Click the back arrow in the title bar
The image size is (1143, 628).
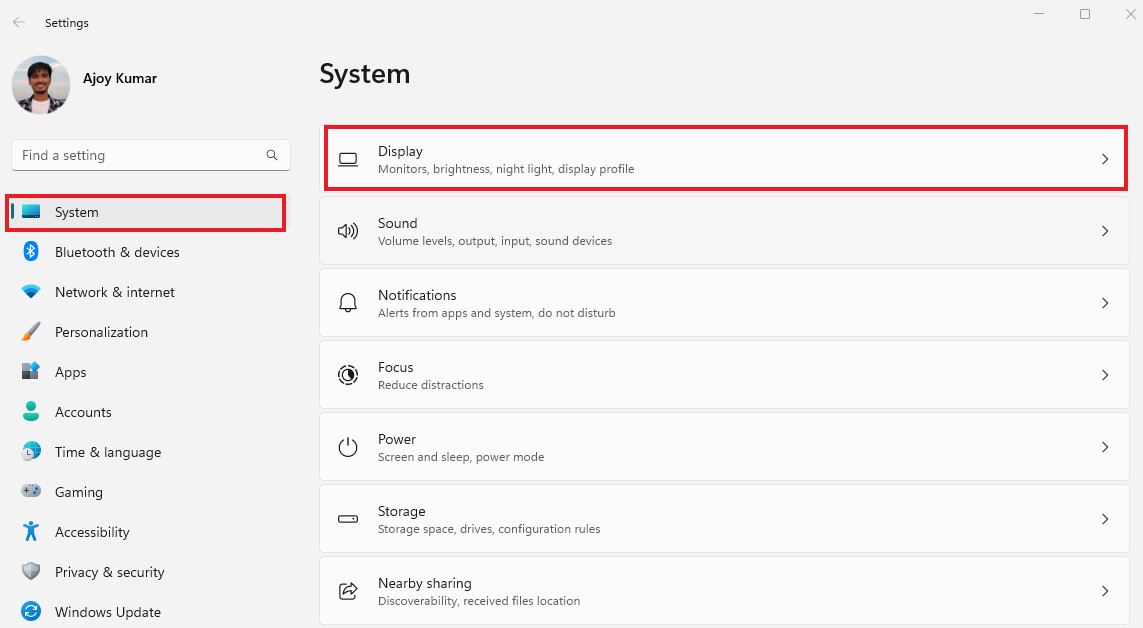[x=19, y=22]
